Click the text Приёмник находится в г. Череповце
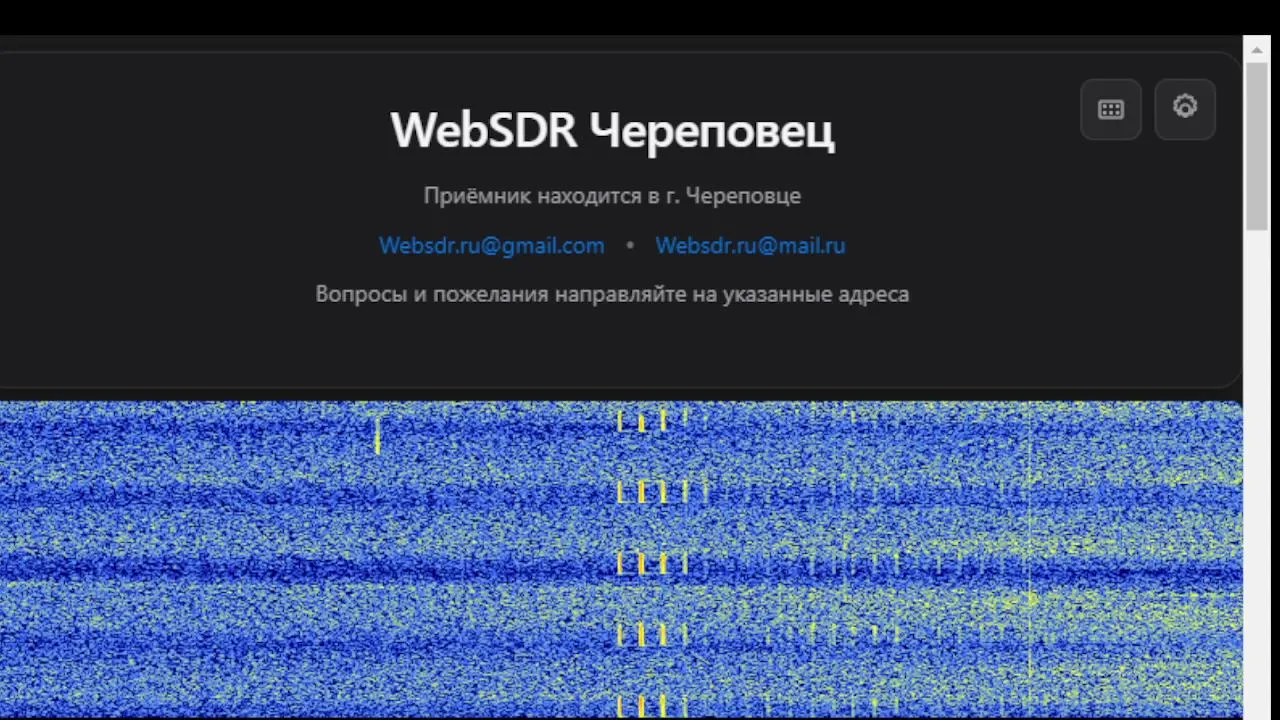1280x720 pixels. (612, 196)
